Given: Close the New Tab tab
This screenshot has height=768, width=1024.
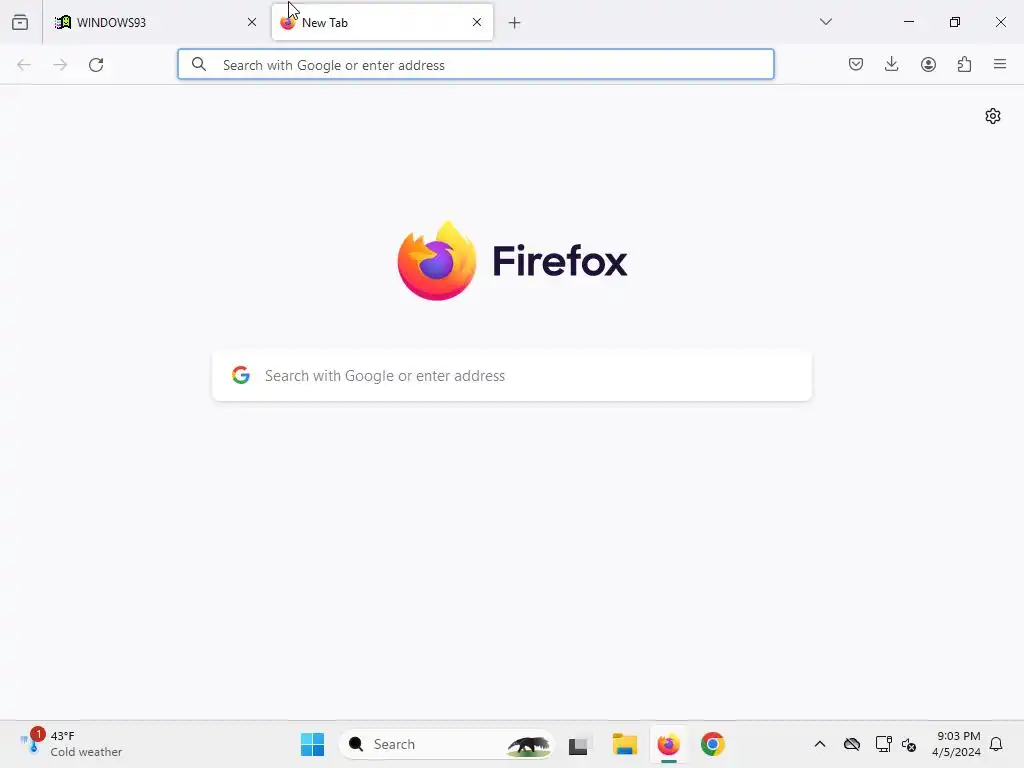Looking at the screenshot, I should tap(477, 22).
